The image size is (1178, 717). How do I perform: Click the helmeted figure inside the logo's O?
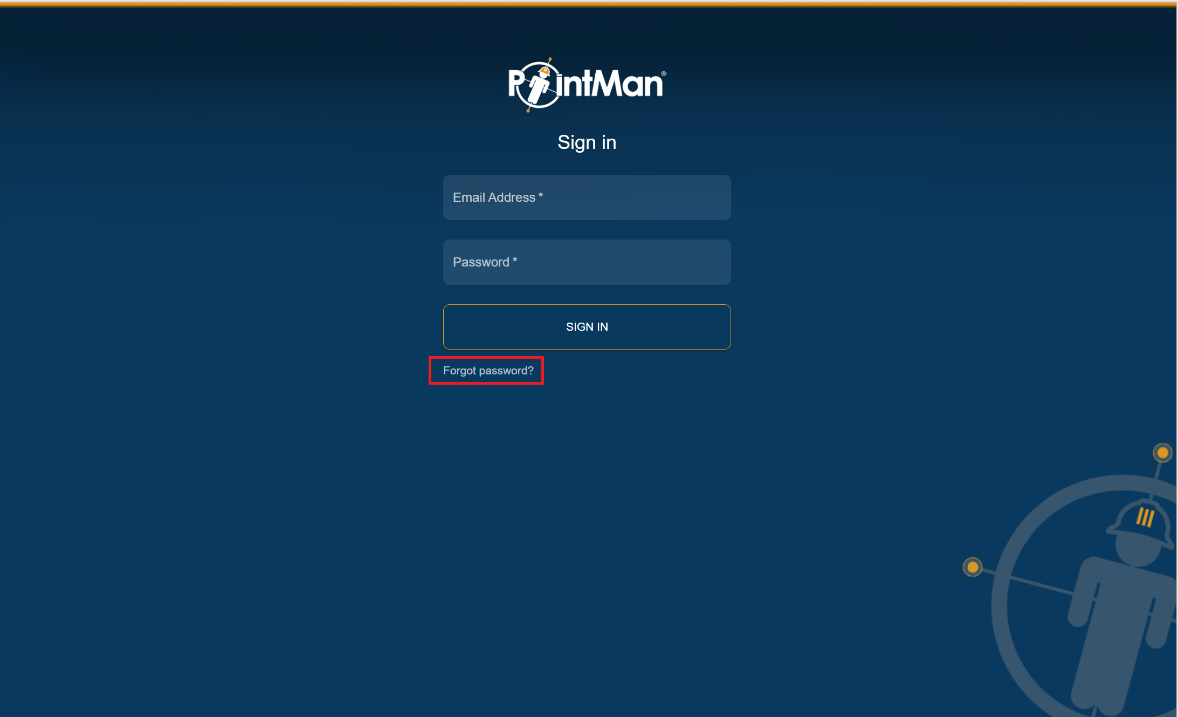pos(539,86)
